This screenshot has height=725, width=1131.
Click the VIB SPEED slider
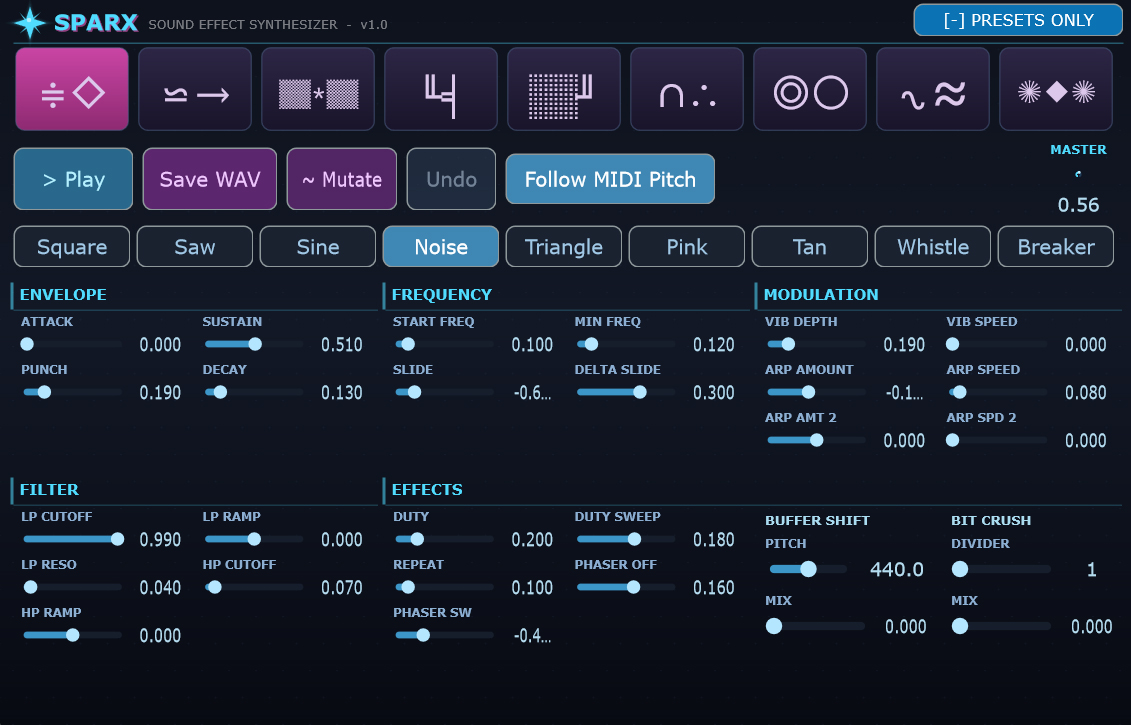998,344
